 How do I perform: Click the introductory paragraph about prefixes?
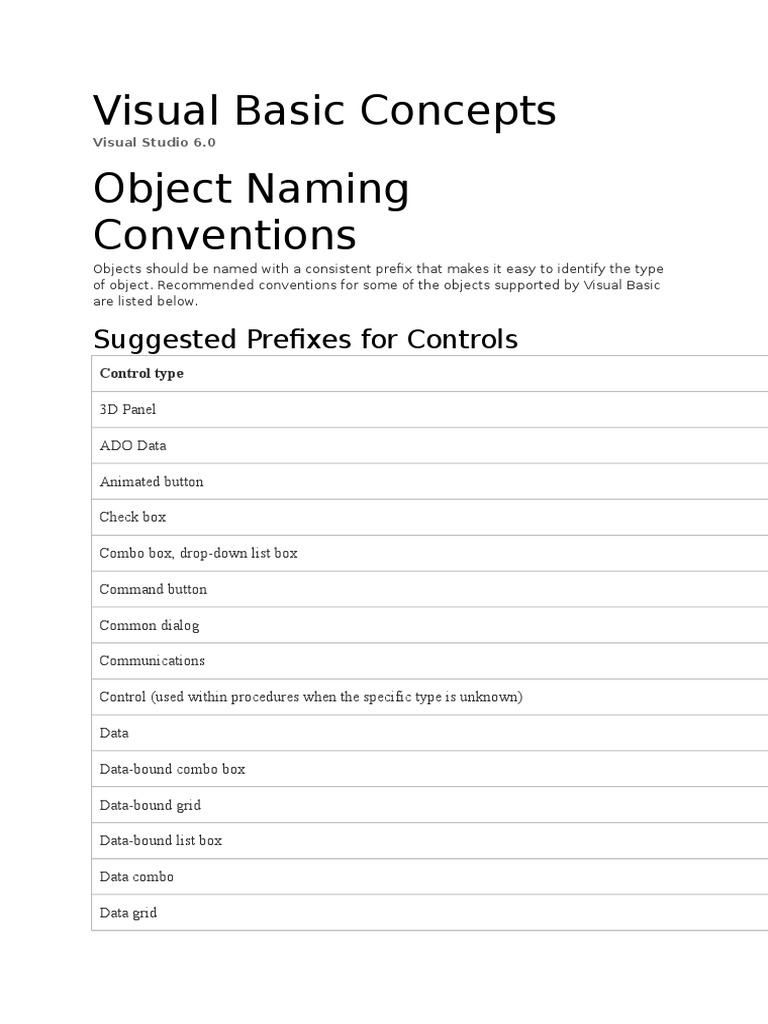click(378, 284)
